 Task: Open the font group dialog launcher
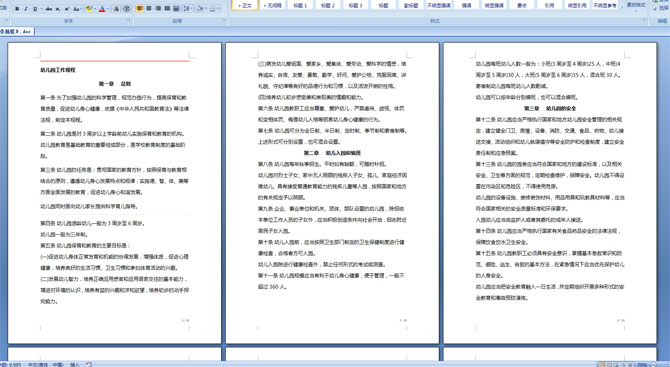point(129,21)
